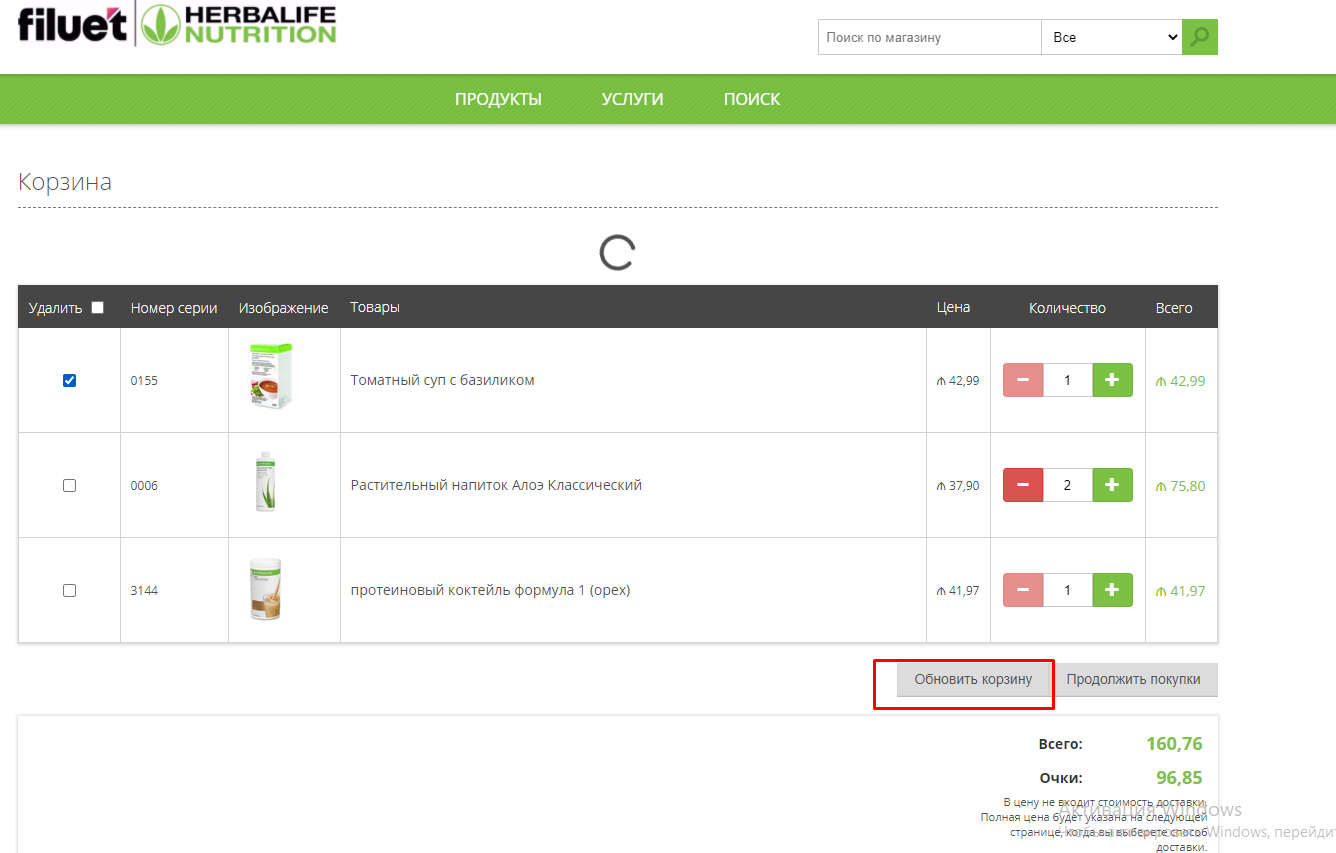Focus the Поиск по магазину search field
This screenshot has width=1336, height=853.
click(x=929, y=37)
